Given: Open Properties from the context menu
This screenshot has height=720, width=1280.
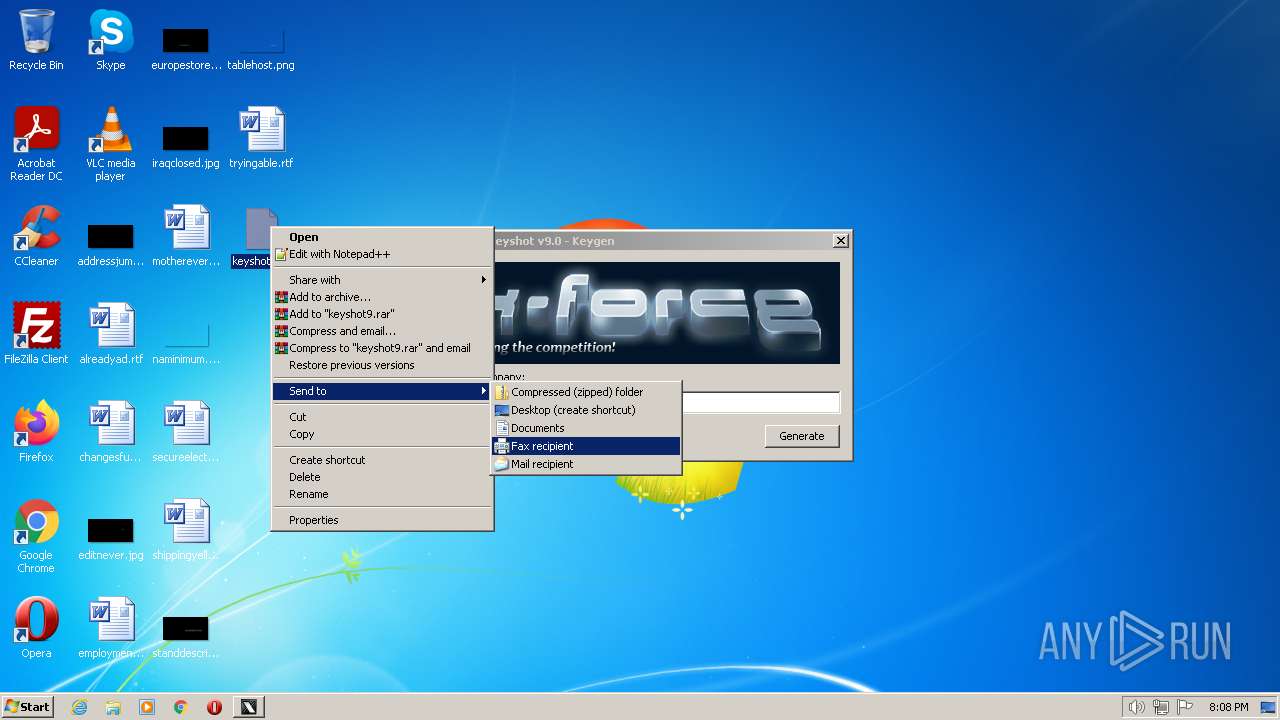Looking at the screenshot, I should pos(382,520).
